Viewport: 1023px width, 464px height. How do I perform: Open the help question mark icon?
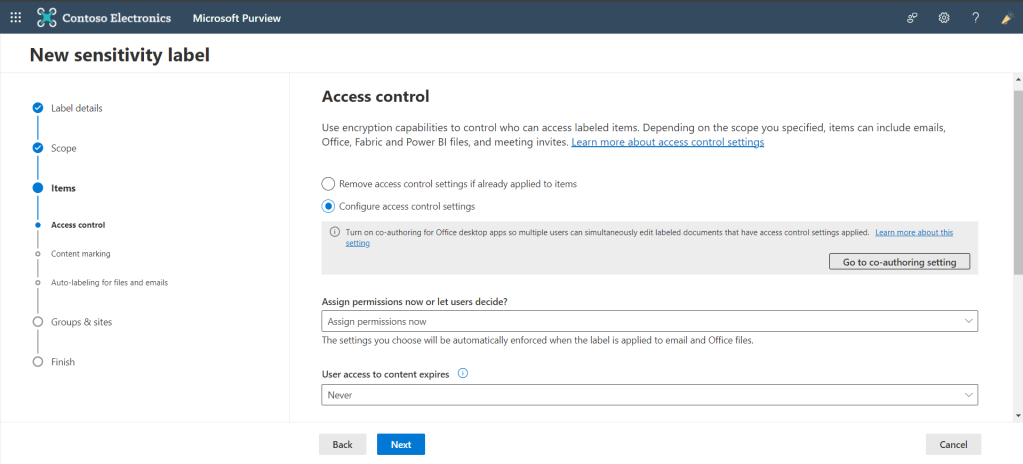click(975, 18)
